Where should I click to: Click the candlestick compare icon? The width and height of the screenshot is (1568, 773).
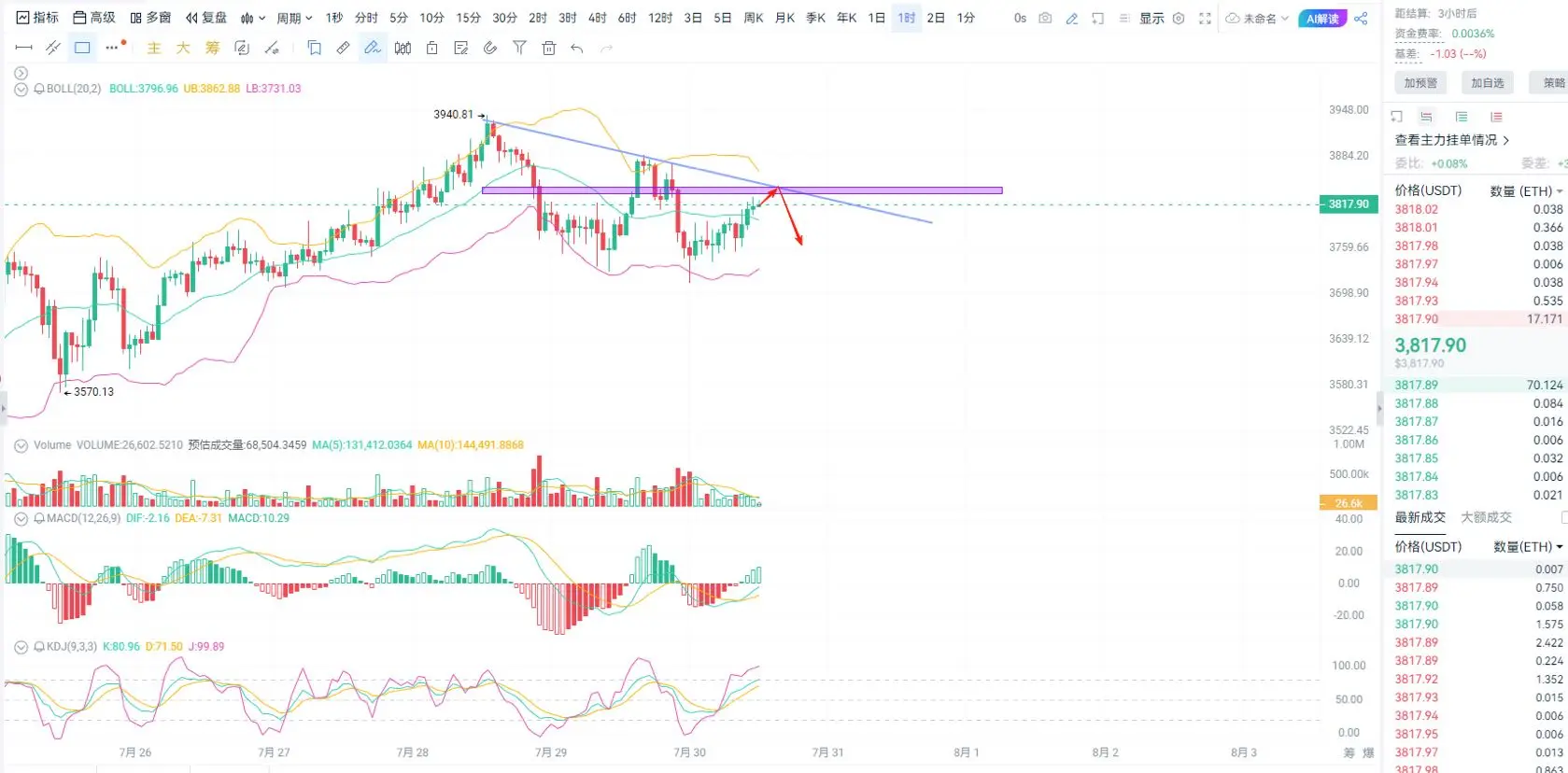point(403,48)
